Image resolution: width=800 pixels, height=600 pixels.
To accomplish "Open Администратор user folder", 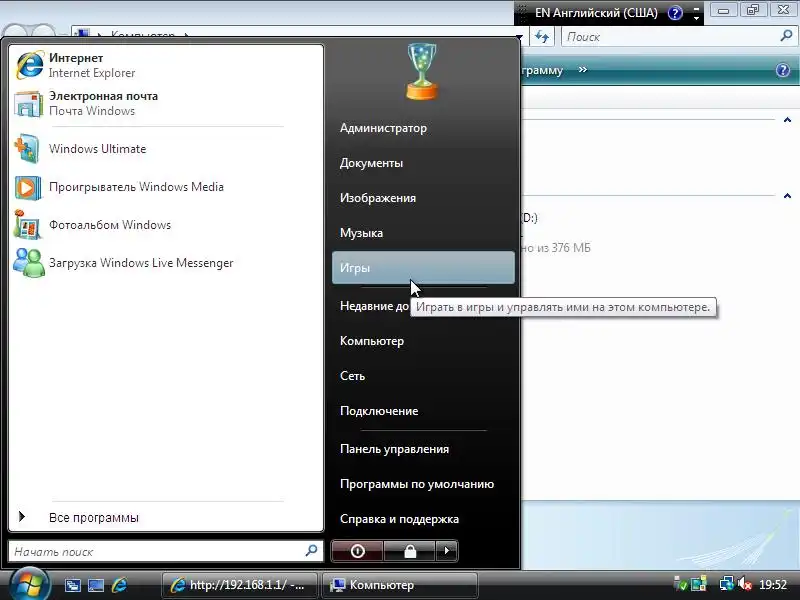I will (423, 128).
